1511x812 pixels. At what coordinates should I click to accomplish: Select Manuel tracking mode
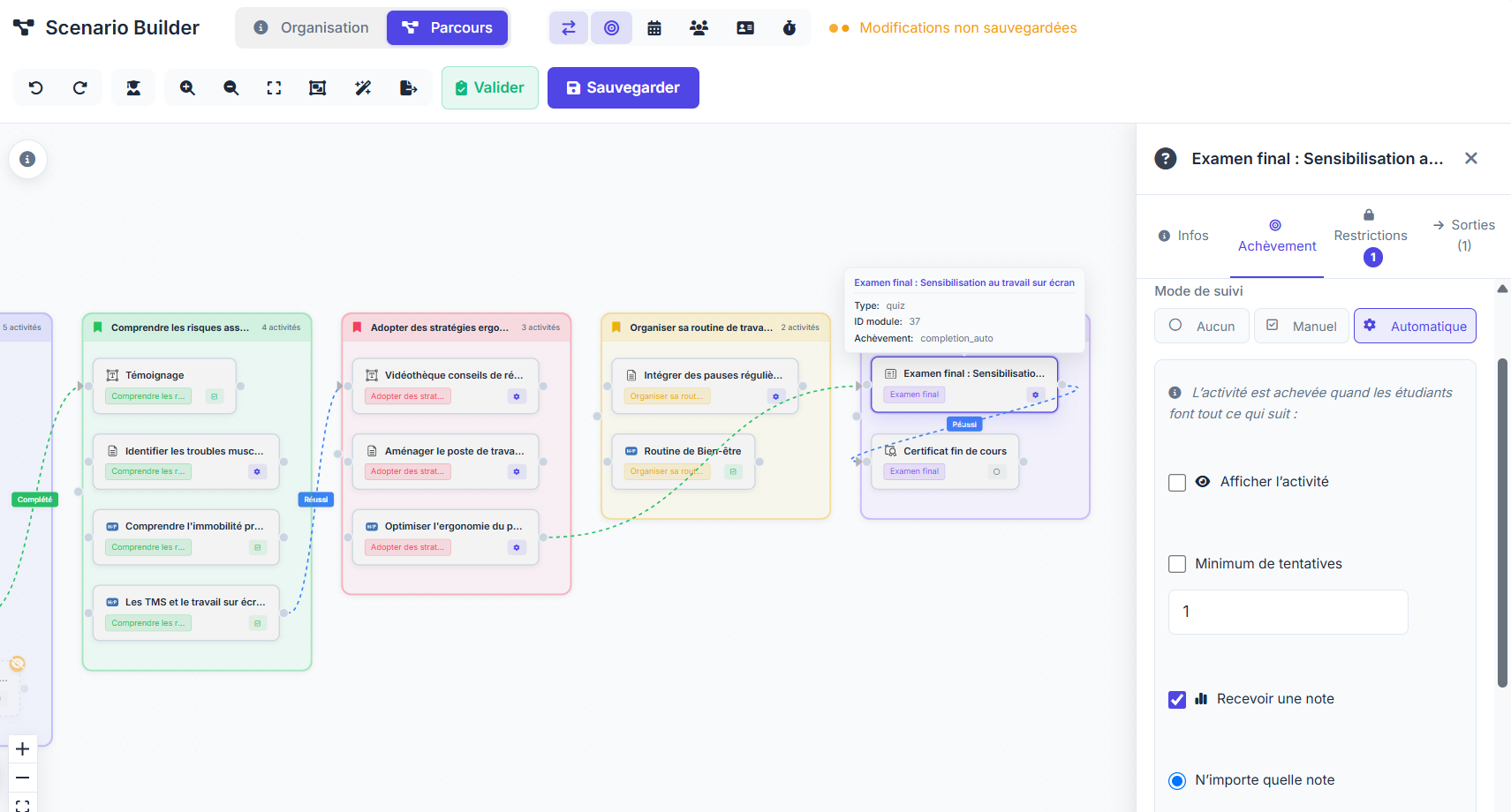click(1302, 326)
